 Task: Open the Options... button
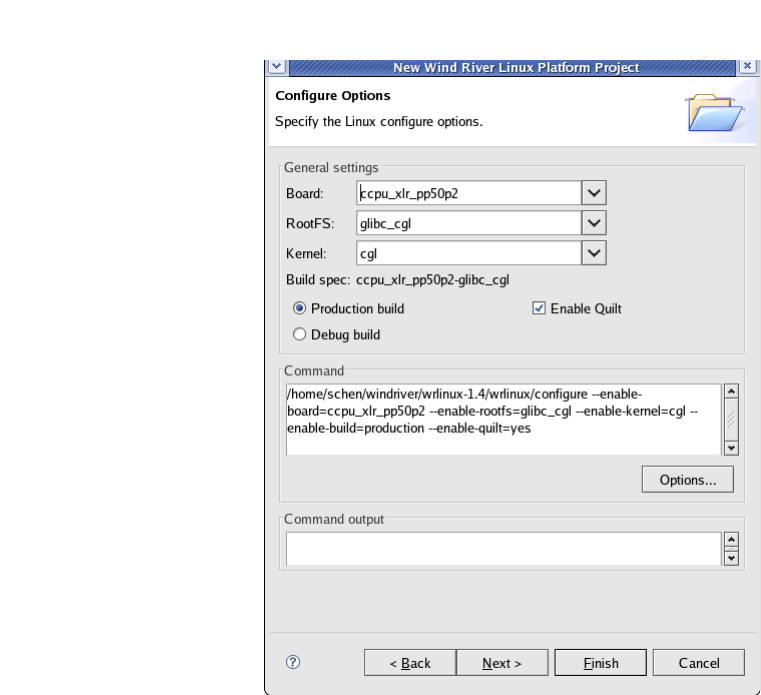[x=688, y=480]
